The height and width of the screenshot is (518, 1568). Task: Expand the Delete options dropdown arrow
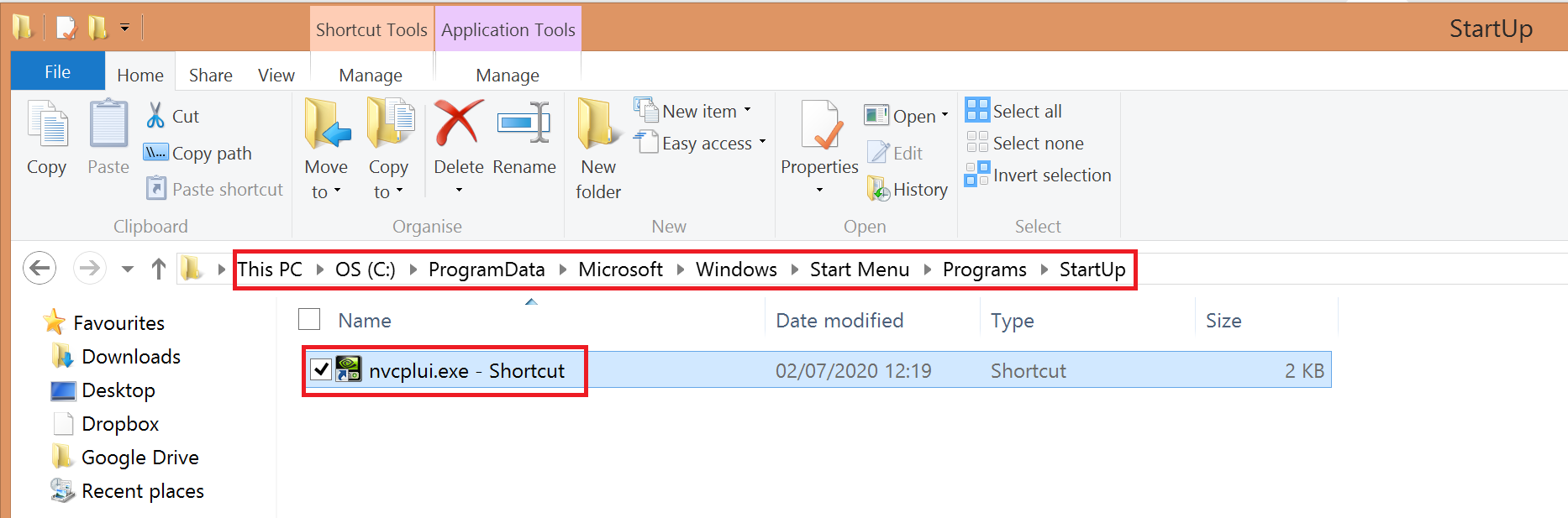click(459, 191)
